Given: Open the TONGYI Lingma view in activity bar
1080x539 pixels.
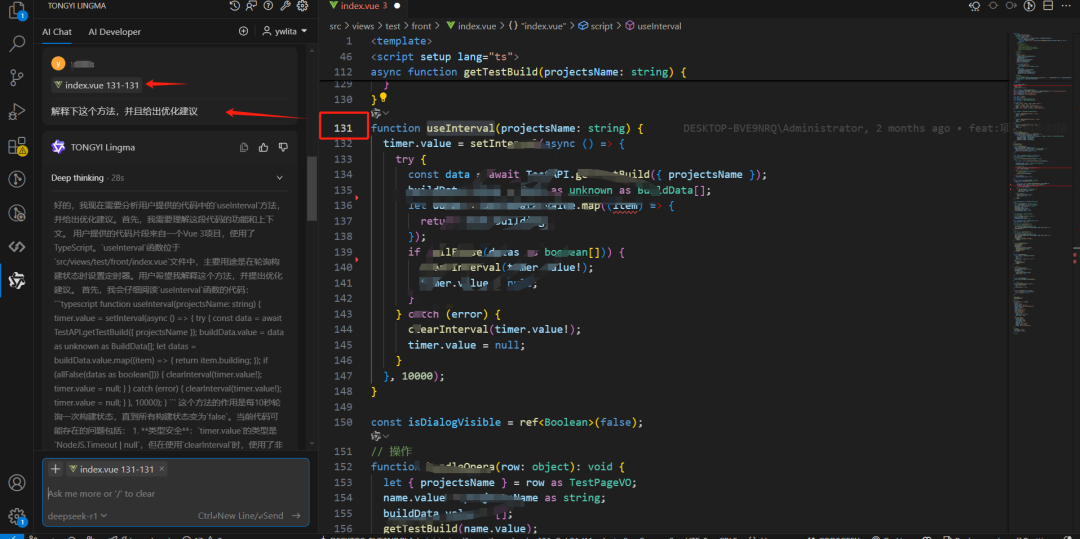Looking at the screenshot, I should pyautogui.click(x=17, y=280).
